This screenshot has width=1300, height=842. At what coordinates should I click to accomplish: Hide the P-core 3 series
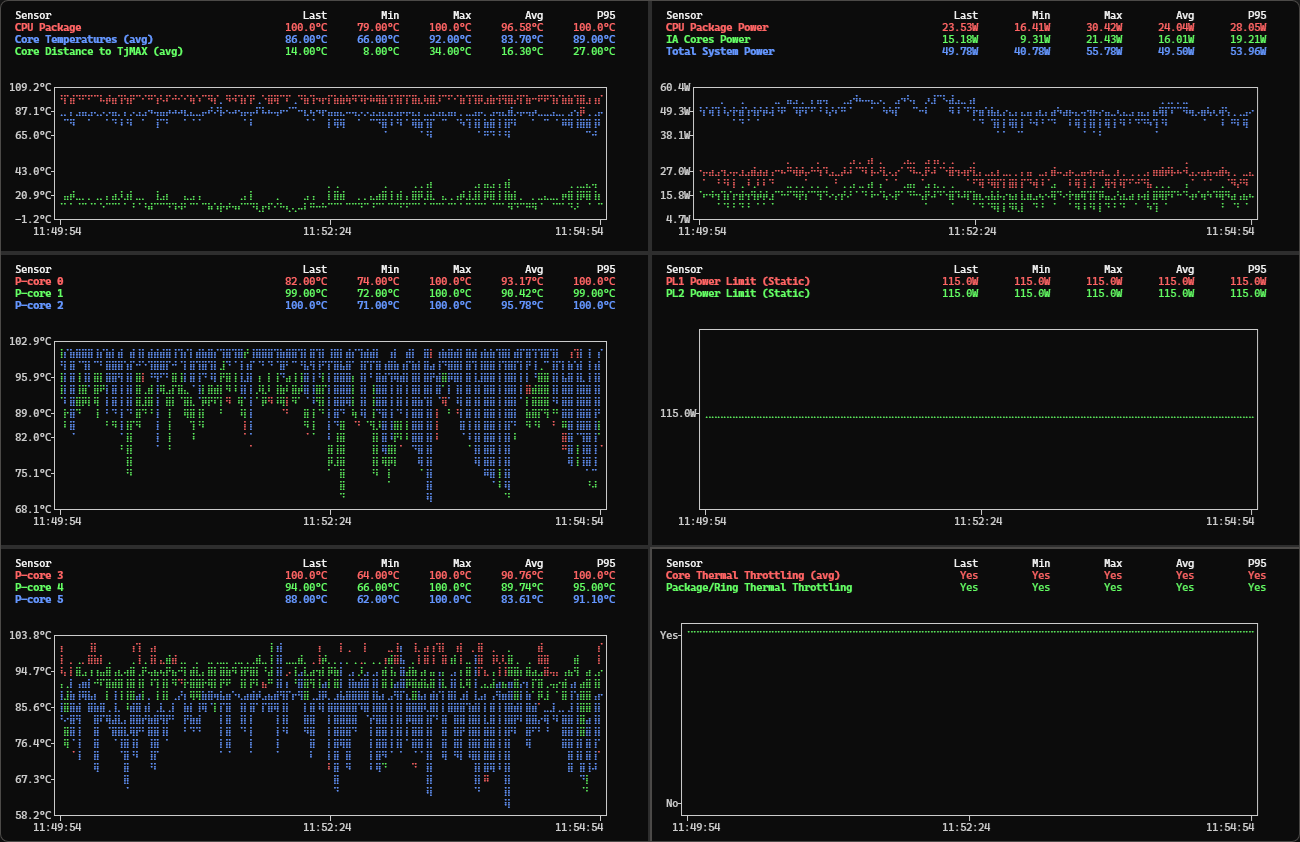(38, 575)
